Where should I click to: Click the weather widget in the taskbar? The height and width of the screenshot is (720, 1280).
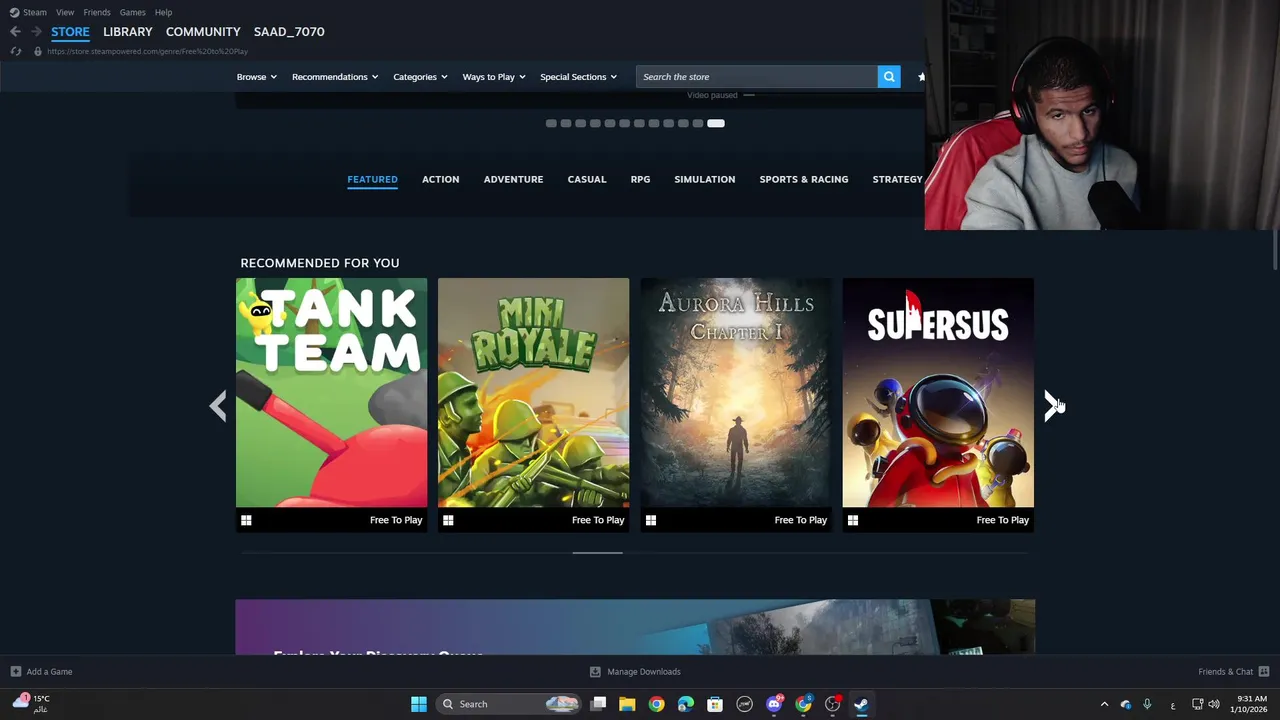30,704
